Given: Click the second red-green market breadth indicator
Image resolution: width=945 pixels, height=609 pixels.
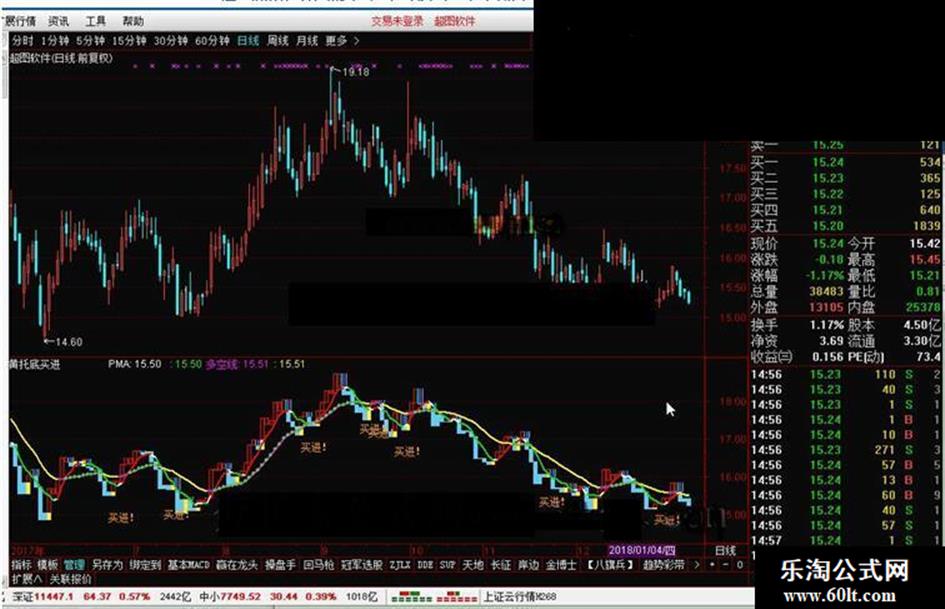Looking at the screenshot, I should click(457, 598).
